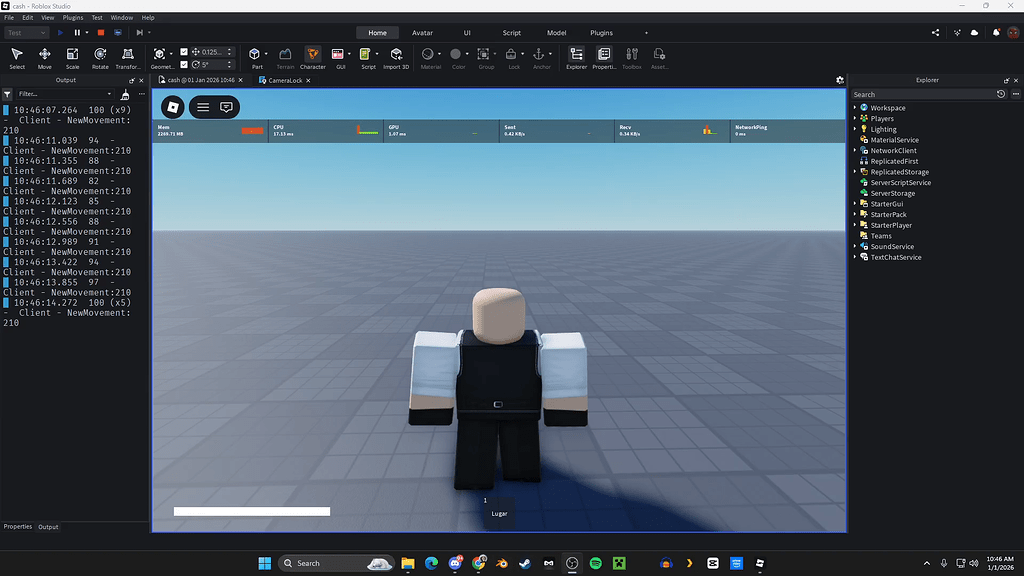
Task: Clear the Output log with broom icon
Action: [125, 94]
